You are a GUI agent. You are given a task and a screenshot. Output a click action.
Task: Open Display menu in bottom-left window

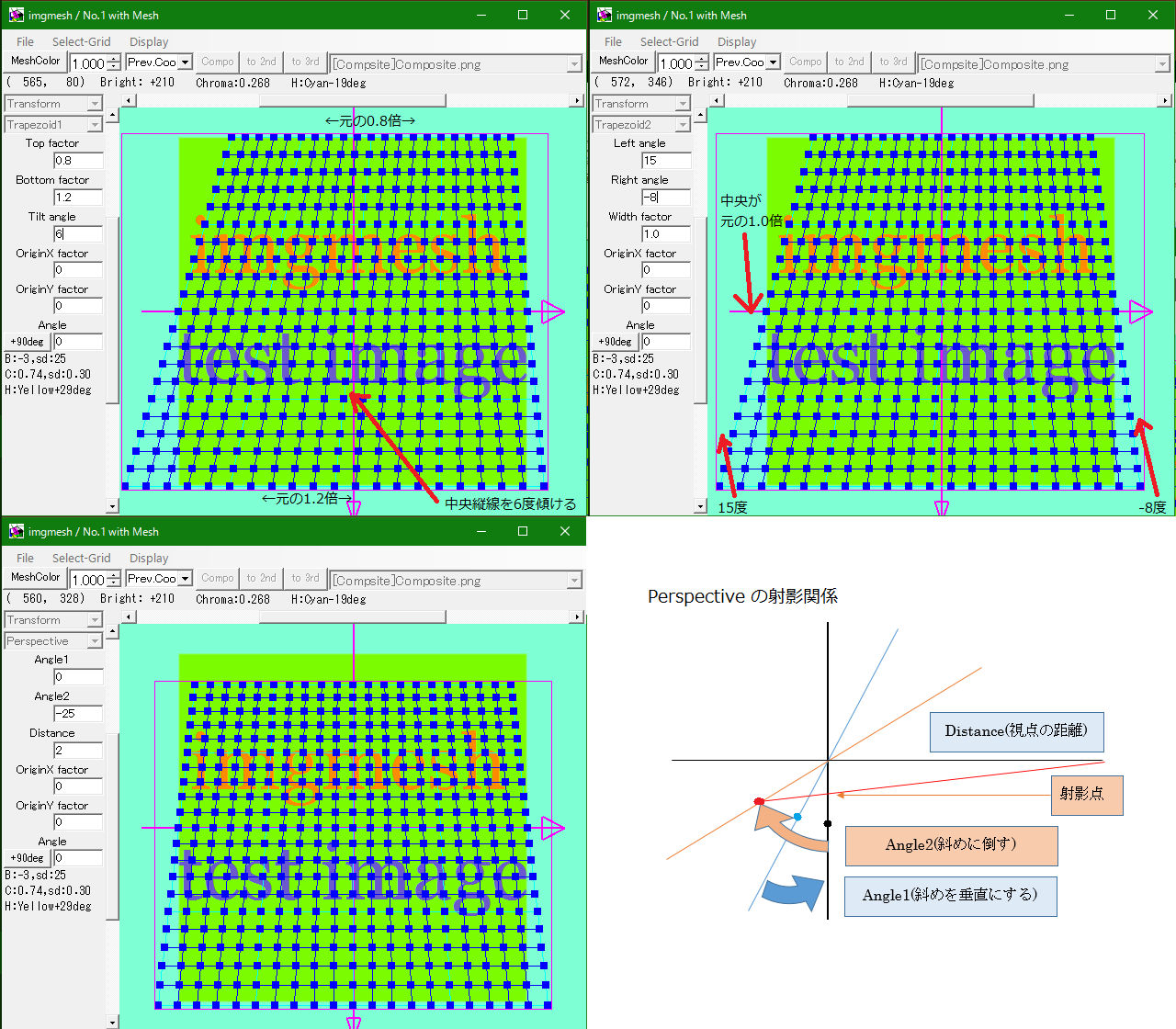tap(149, 559)
